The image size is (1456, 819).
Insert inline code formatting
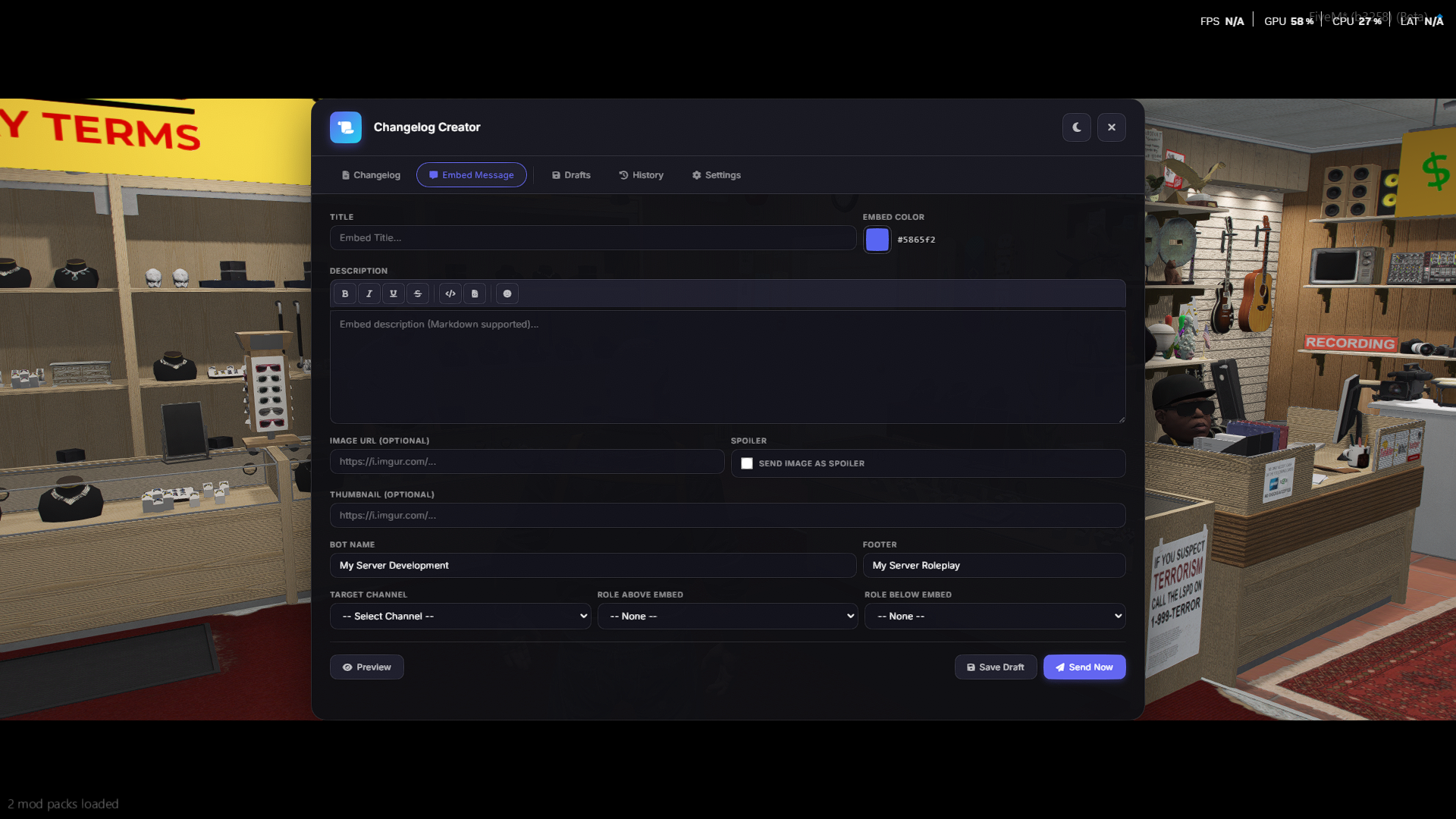450,293
